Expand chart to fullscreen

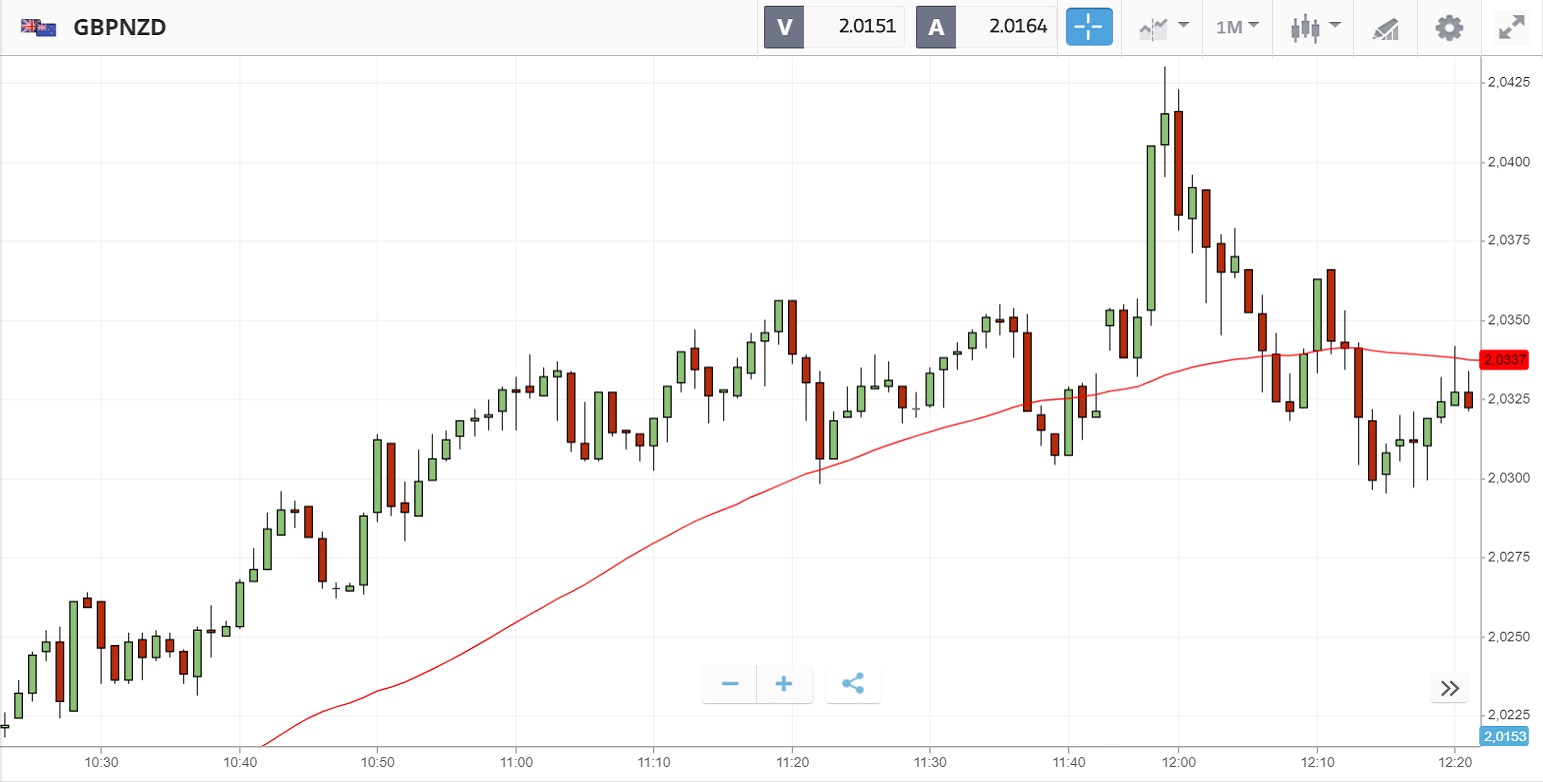[1510, 27]
